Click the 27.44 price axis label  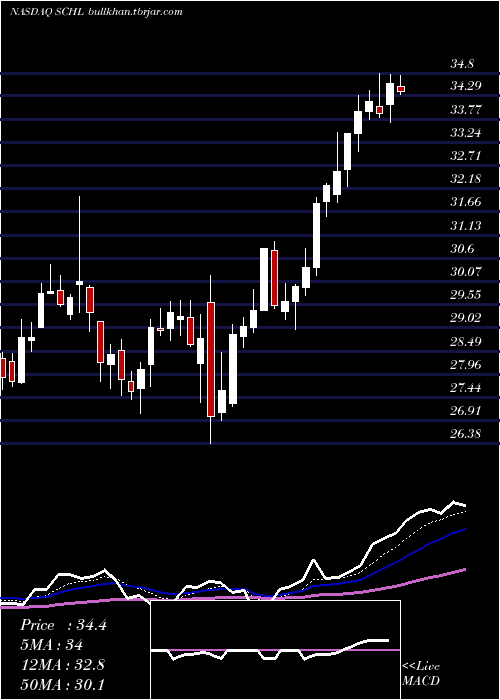pos(466,388)
